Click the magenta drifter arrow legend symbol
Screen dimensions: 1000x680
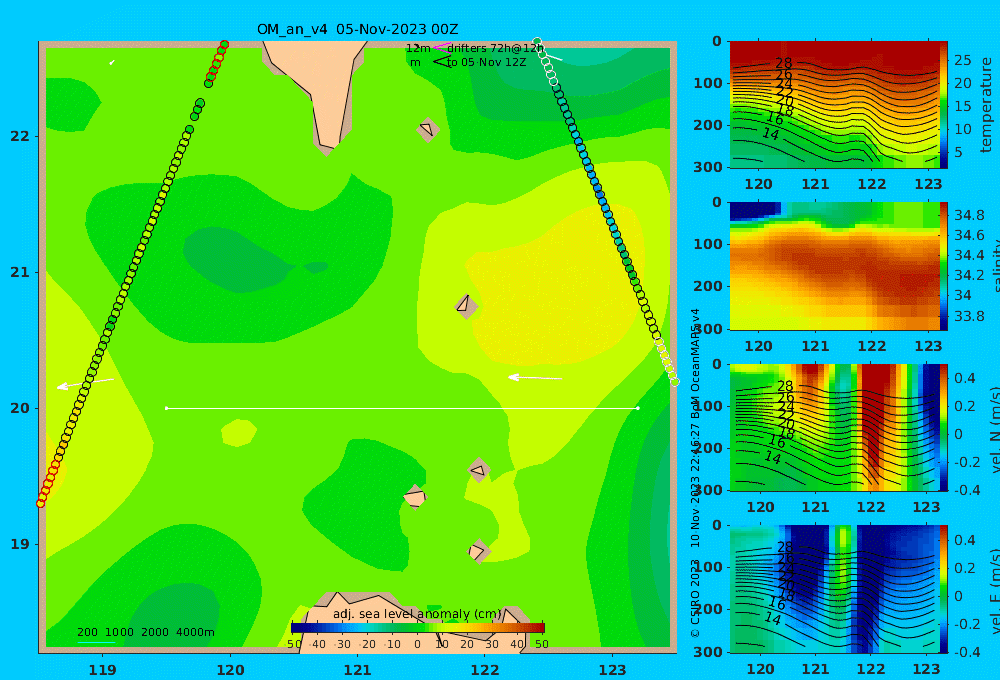441,48
